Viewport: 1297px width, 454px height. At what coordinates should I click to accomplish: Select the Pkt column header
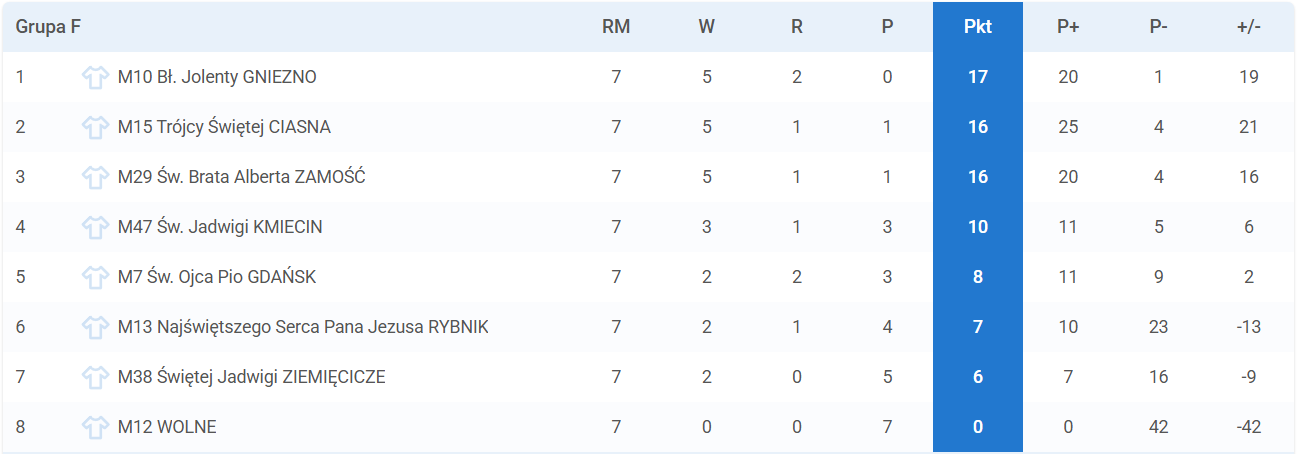click(978, 27)
